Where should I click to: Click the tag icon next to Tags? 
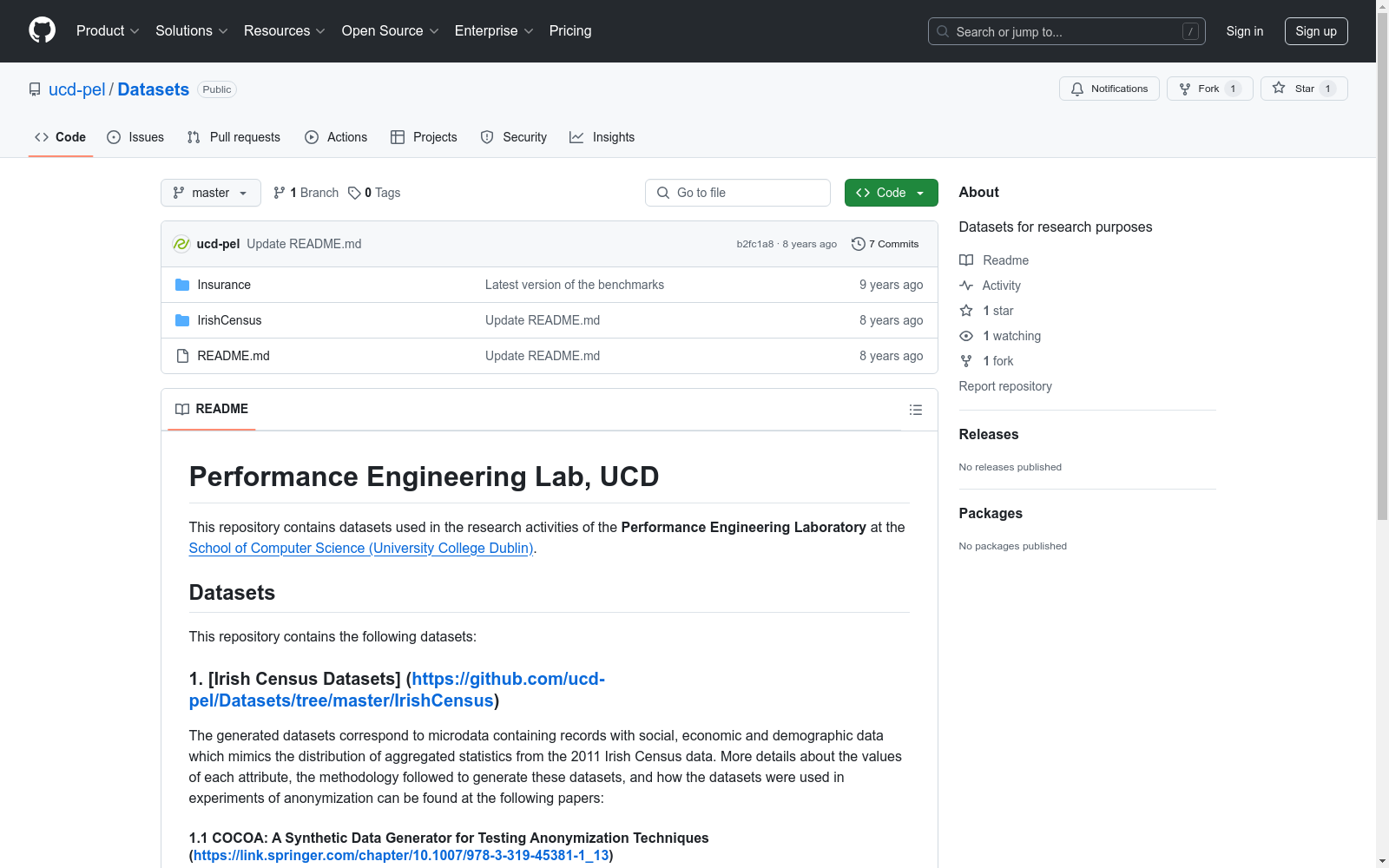click(354, 193)
